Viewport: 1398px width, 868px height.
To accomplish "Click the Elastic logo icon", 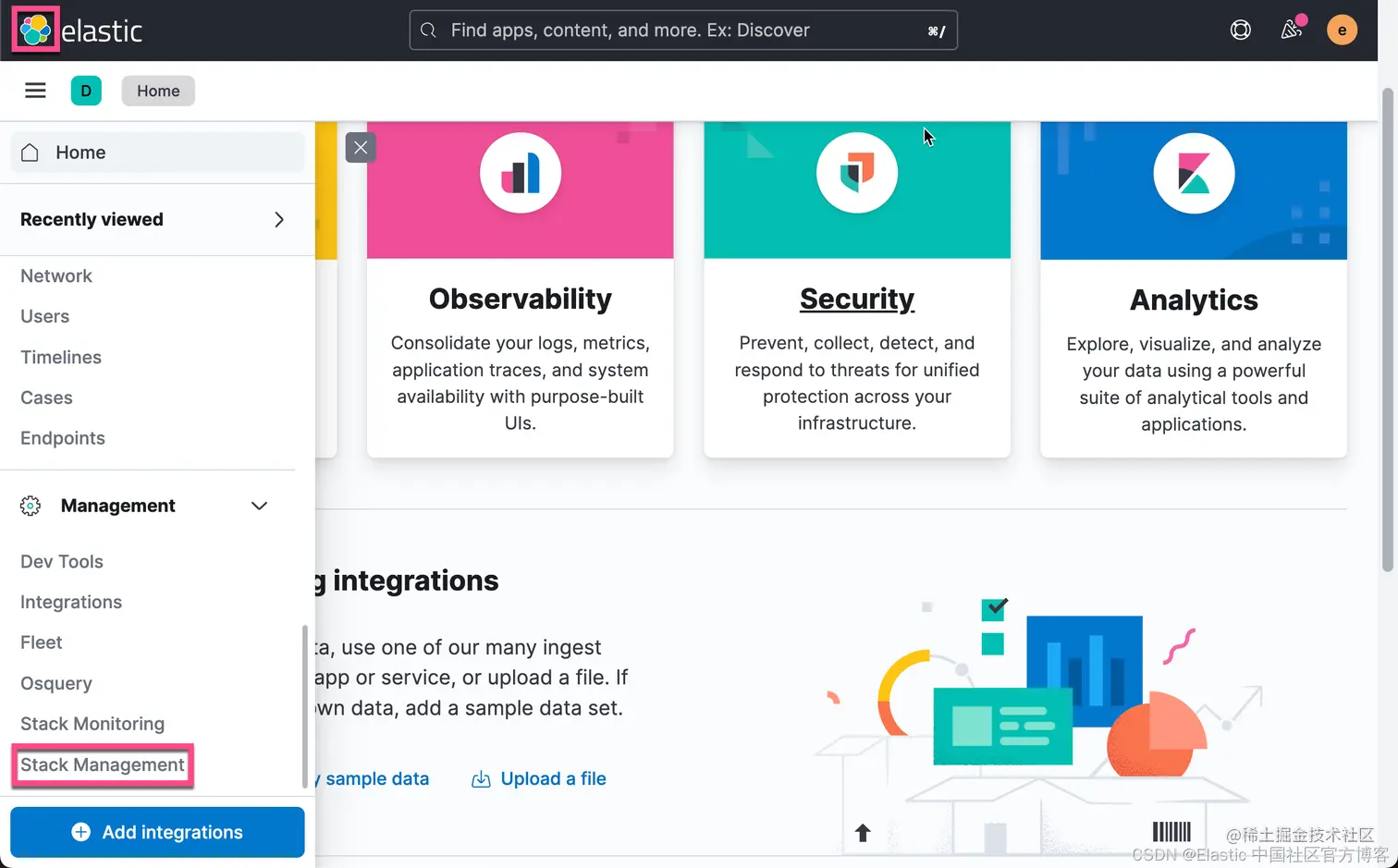I will [35, 30].
